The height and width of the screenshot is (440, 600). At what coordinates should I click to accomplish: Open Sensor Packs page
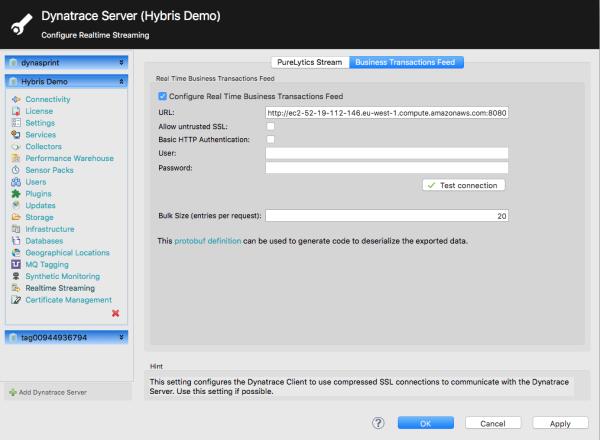click(49, 170)
